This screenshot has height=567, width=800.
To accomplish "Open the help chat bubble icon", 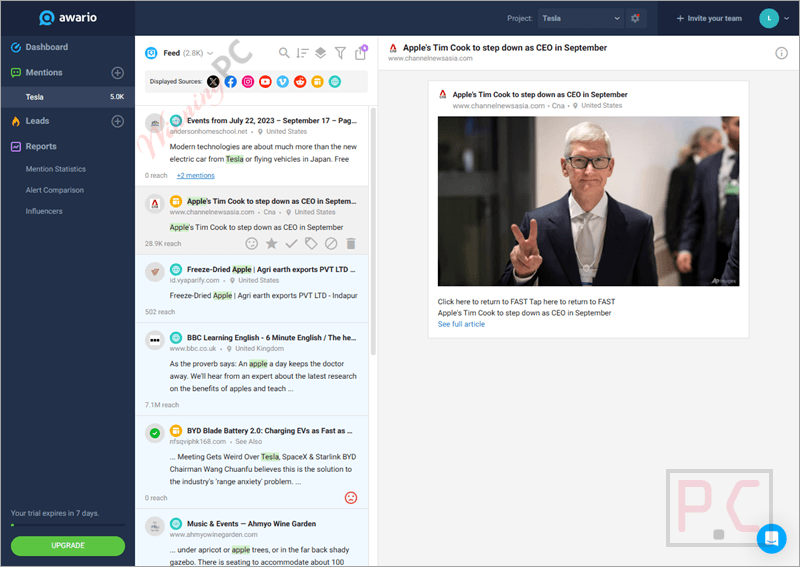I will [x=771, y=538].
